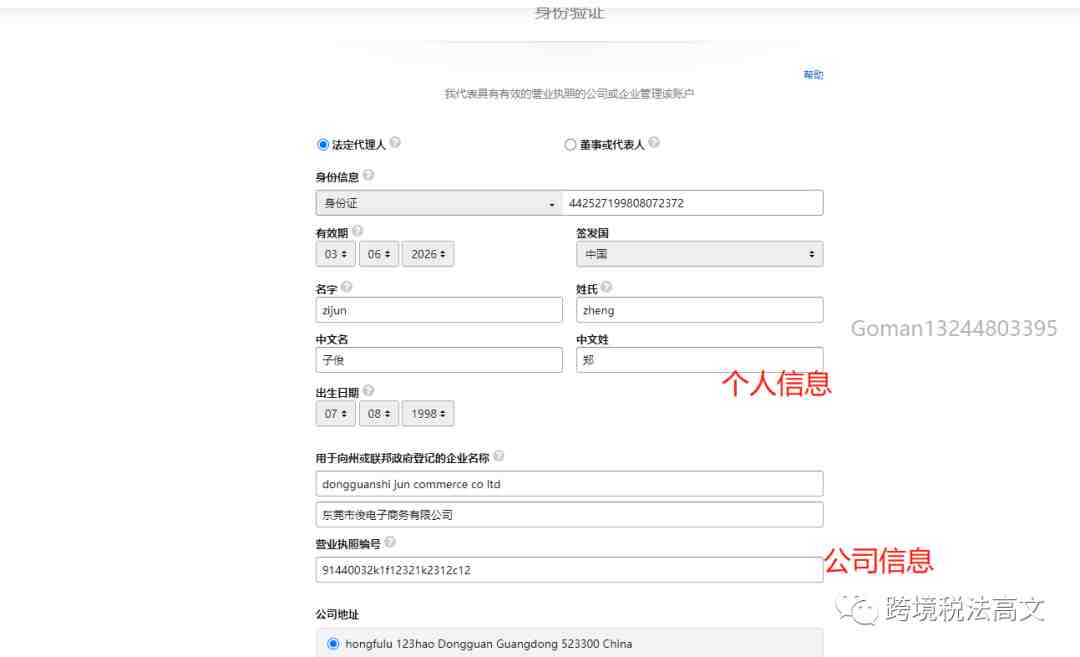Open help icon next to 董事或代表人
Screen dimensions: 1080x657
point(654,143)
